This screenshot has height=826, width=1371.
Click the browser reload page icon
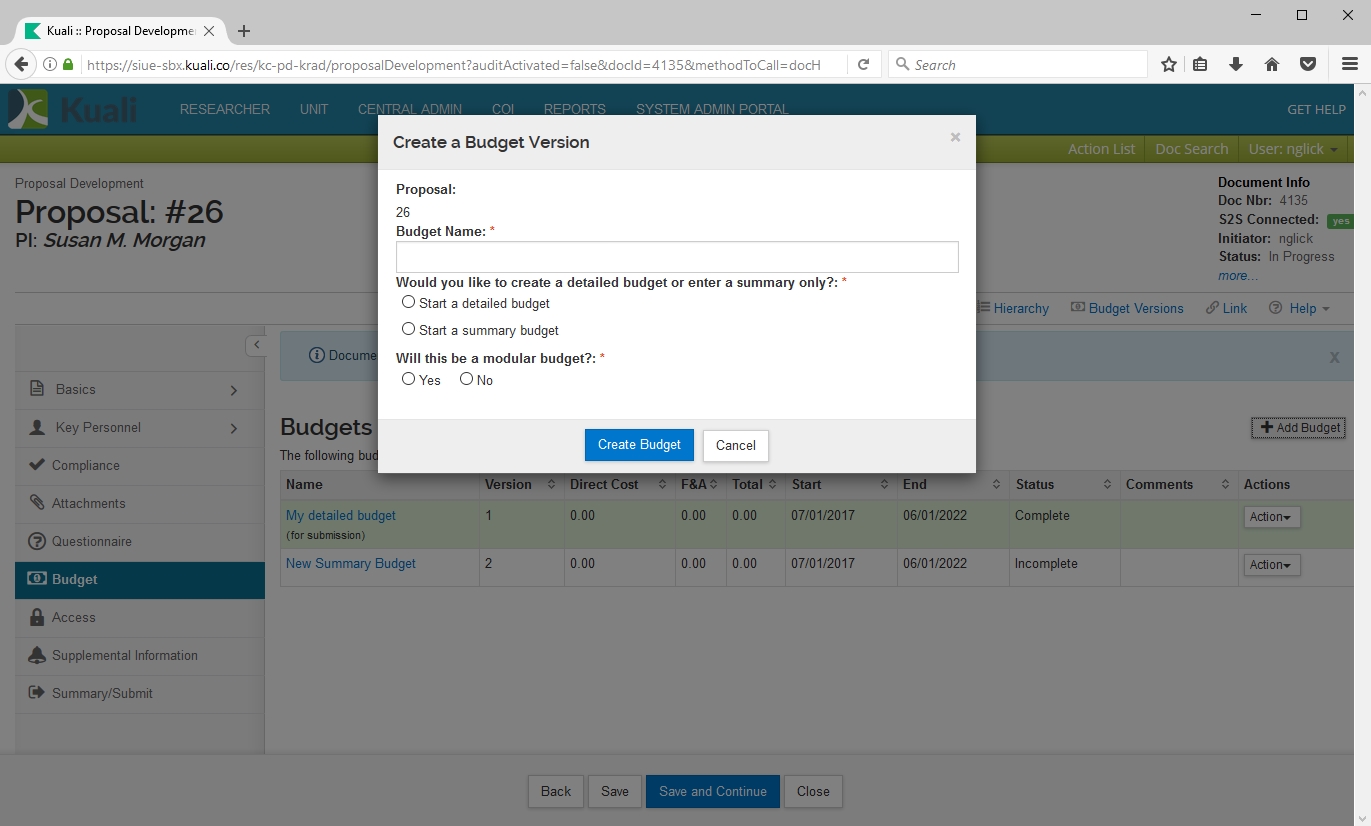click(864, 65)
